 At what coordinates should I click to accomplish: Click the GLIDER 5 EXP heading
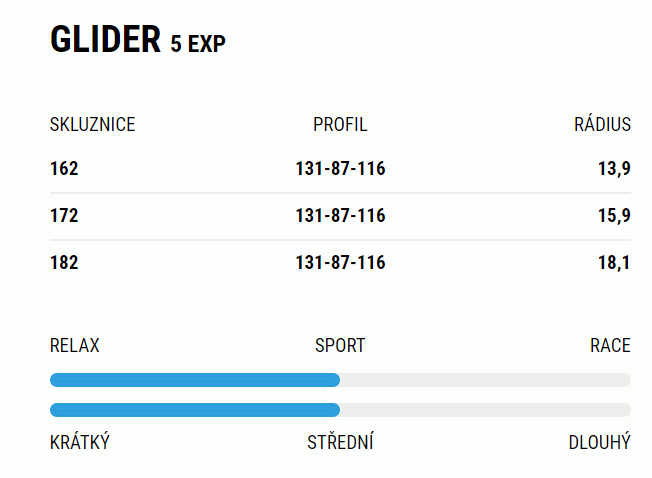click(x=138, y=39)
